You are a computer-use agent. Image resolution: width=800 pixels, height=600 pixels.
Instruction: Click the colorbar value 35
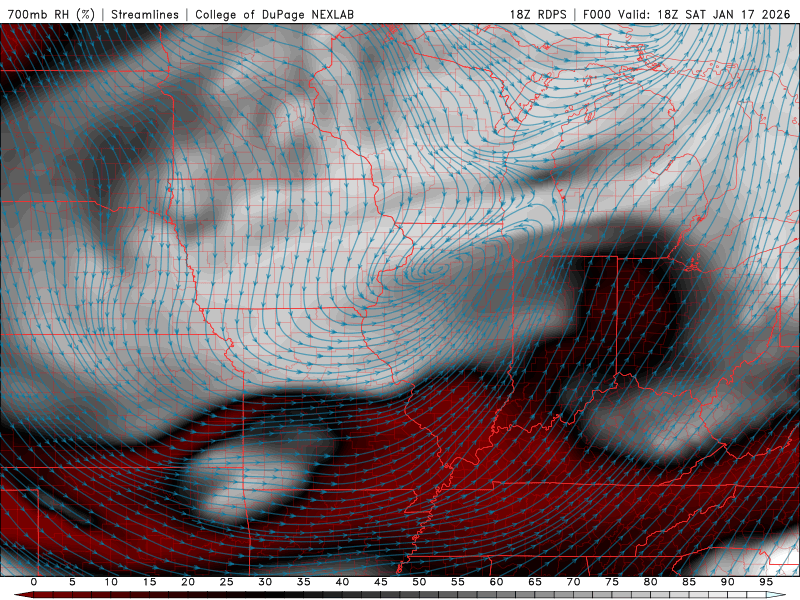[x=304, y=582]
